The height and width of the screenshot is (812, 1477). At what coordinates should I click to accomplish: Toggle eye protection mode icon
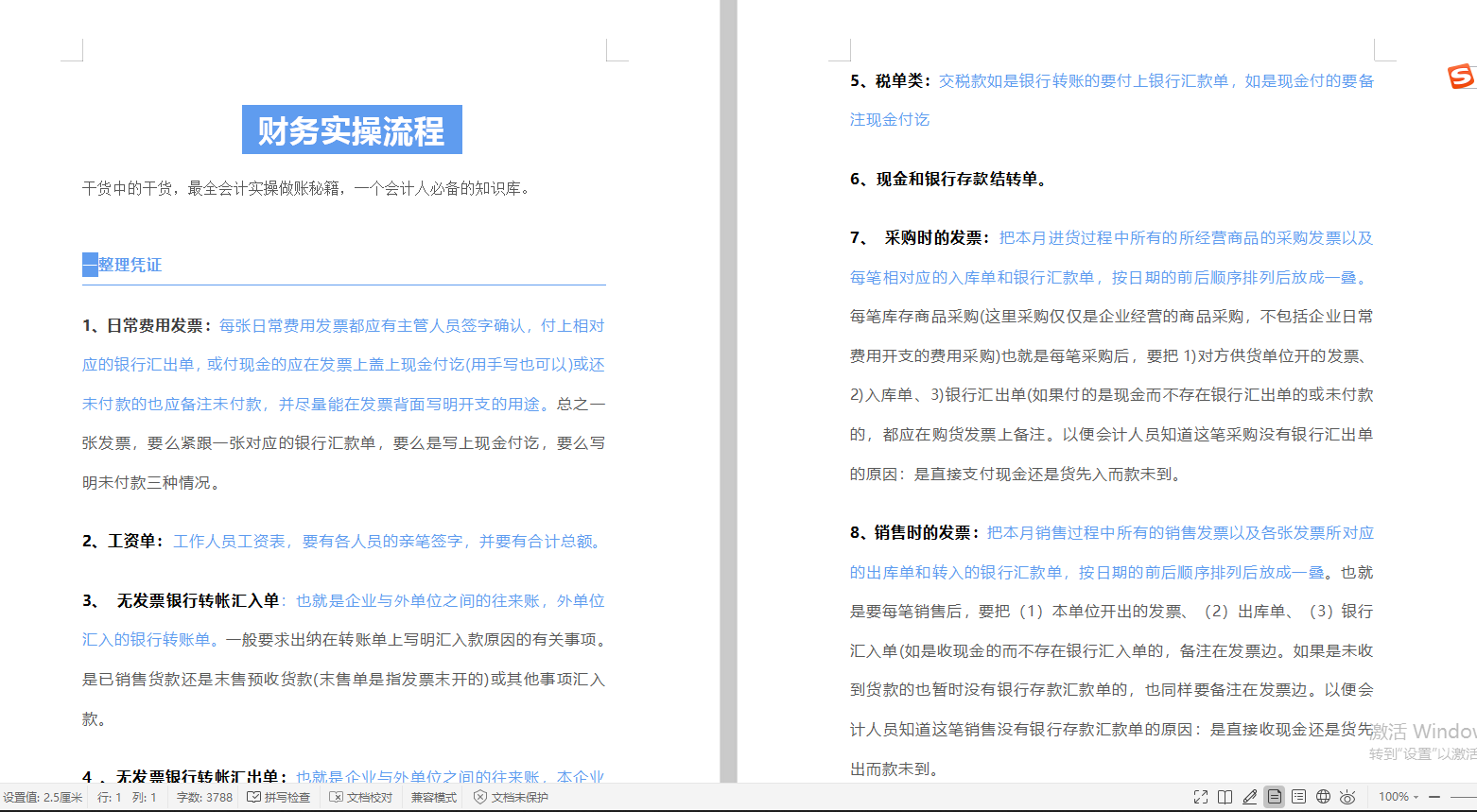(1348, 797)
